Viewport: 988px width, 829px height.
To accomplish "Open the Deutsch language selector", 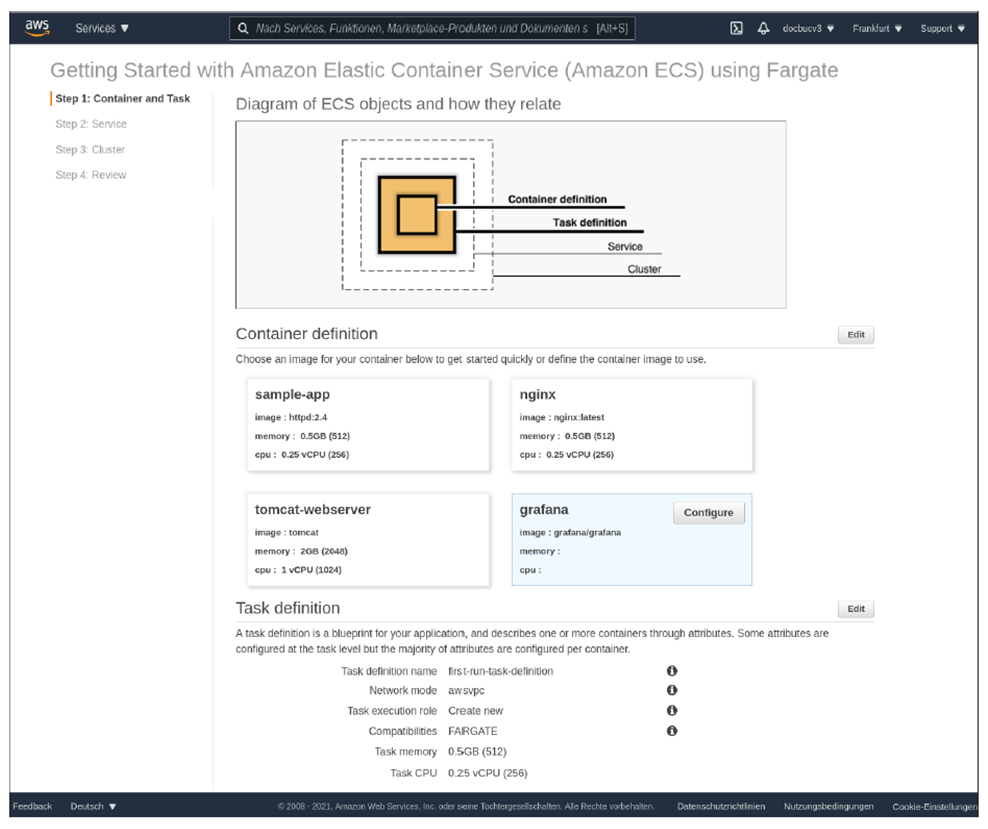I will coord(93,806).
